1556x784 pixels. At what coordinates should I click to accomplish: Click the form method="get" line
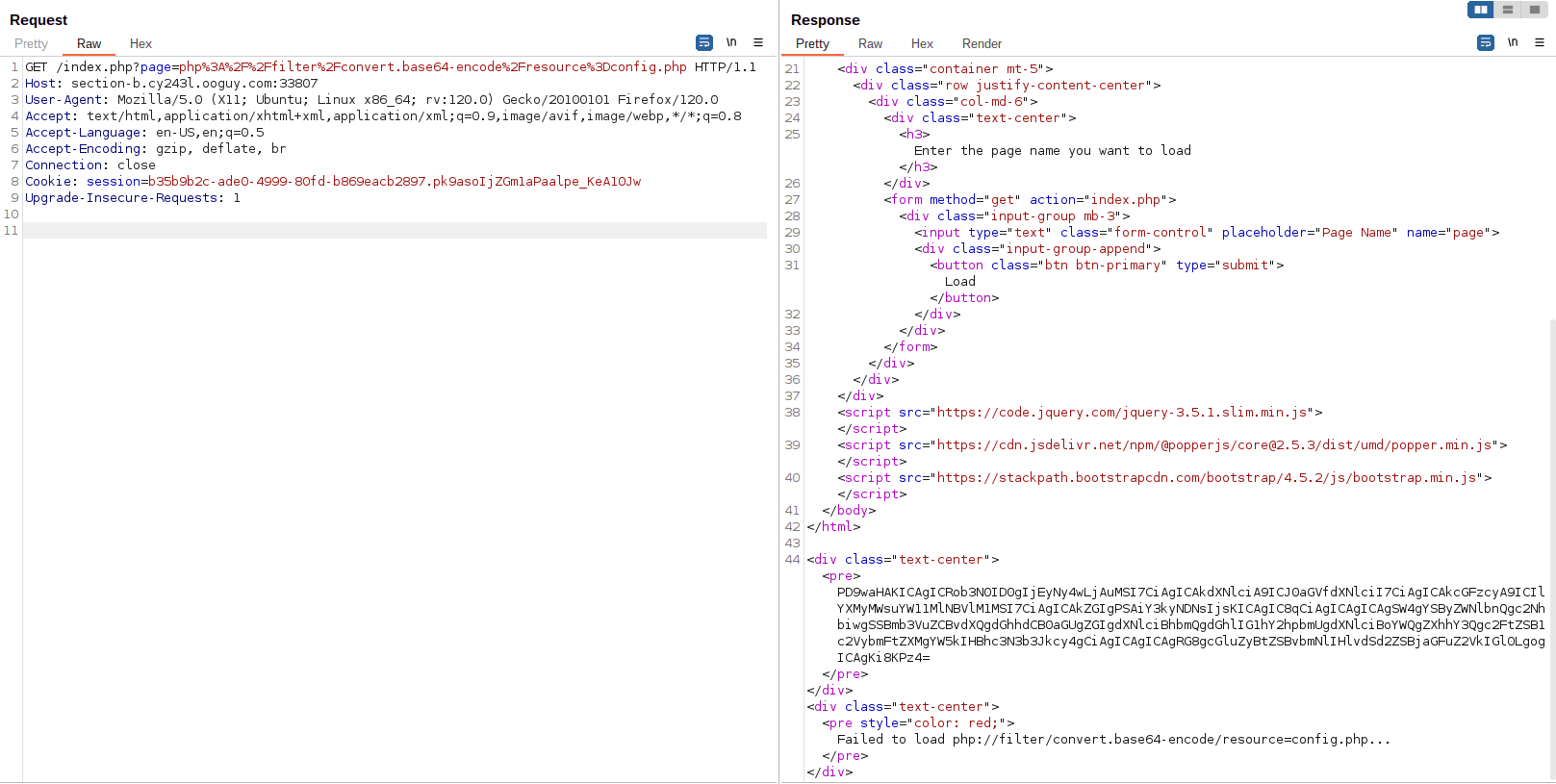(1030, 200)
